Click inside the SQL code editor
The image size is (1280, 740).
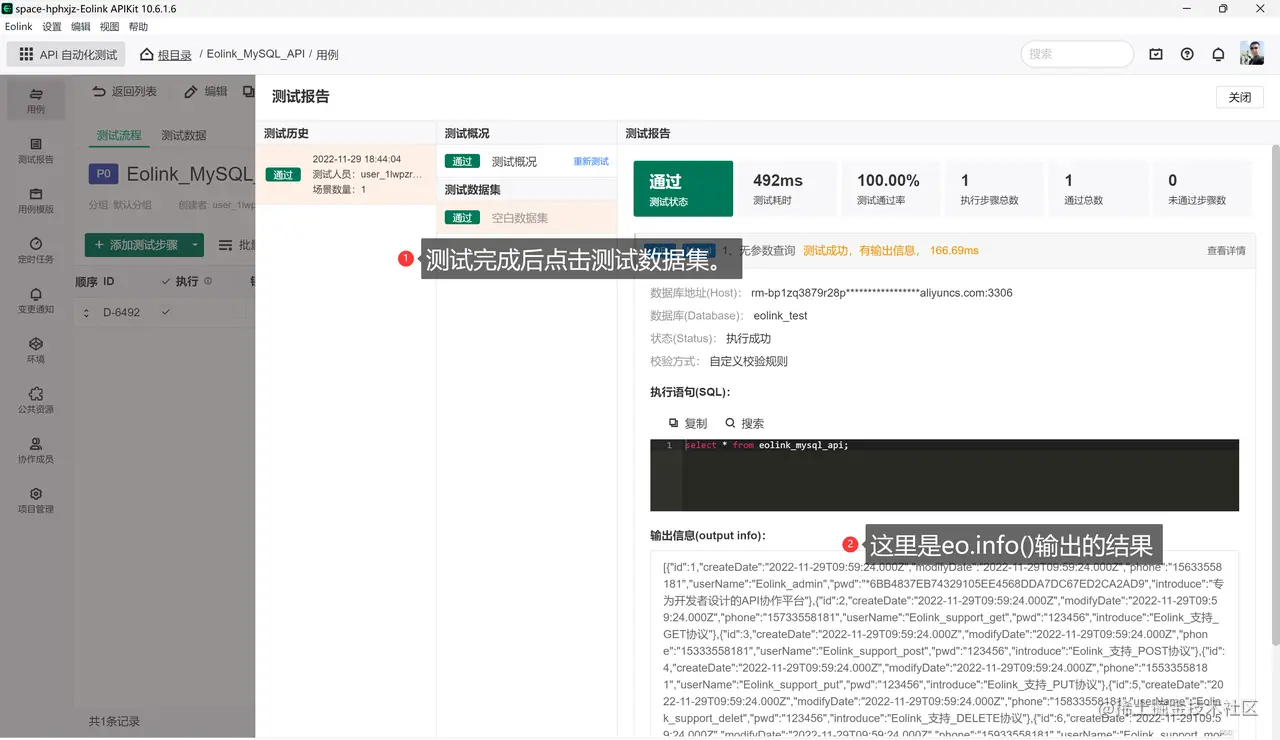(x=944, y=475)
